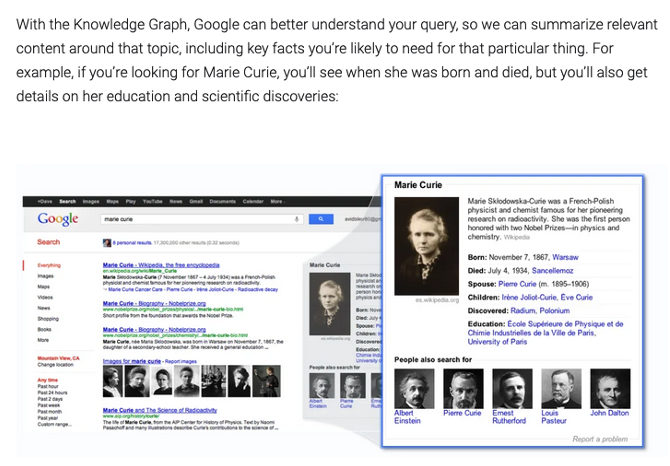Open Albert Einstein's photo in the large panel
670x466 pixels.
pos(414,388)
